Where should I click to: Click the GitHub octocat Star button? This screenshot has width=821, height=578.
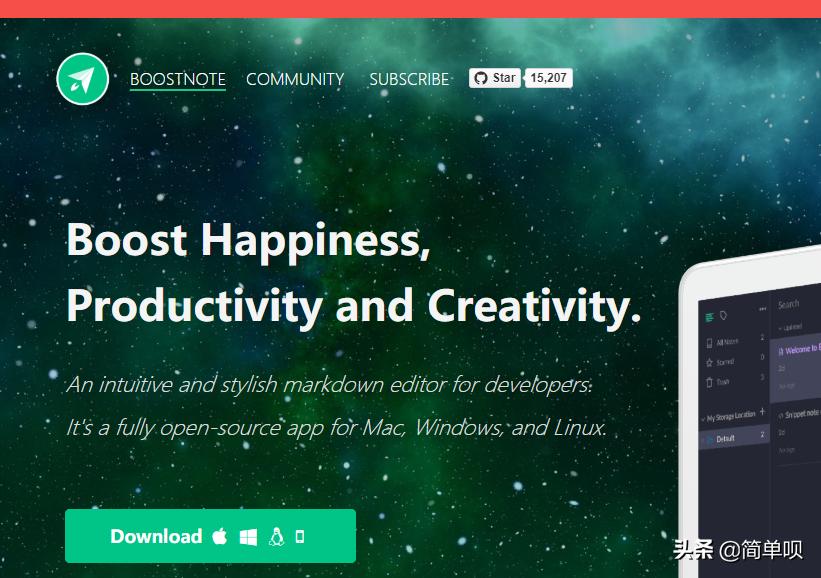point(495,78)
